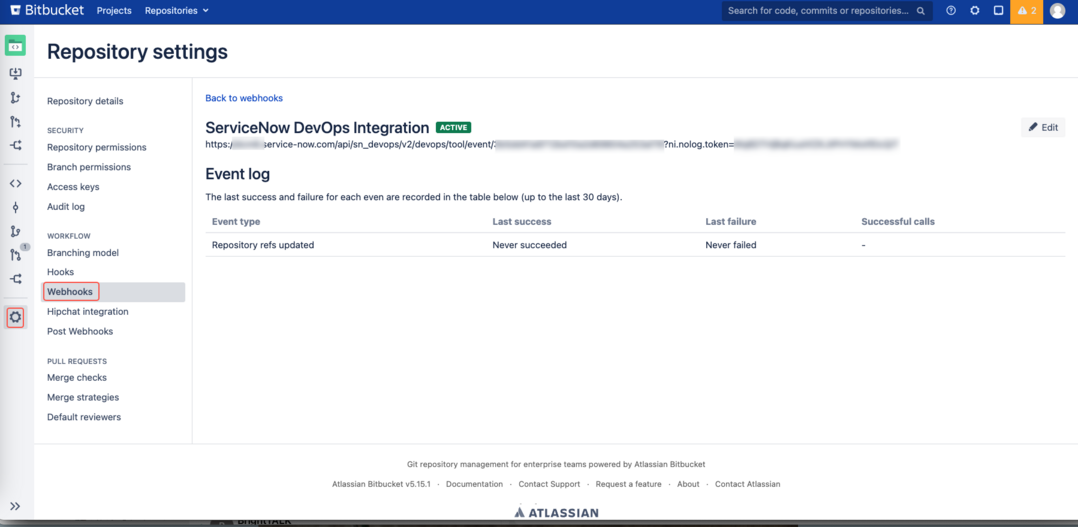Click the square inbox icon in header
Screen dimensions: 1078x527
point(998,11)
